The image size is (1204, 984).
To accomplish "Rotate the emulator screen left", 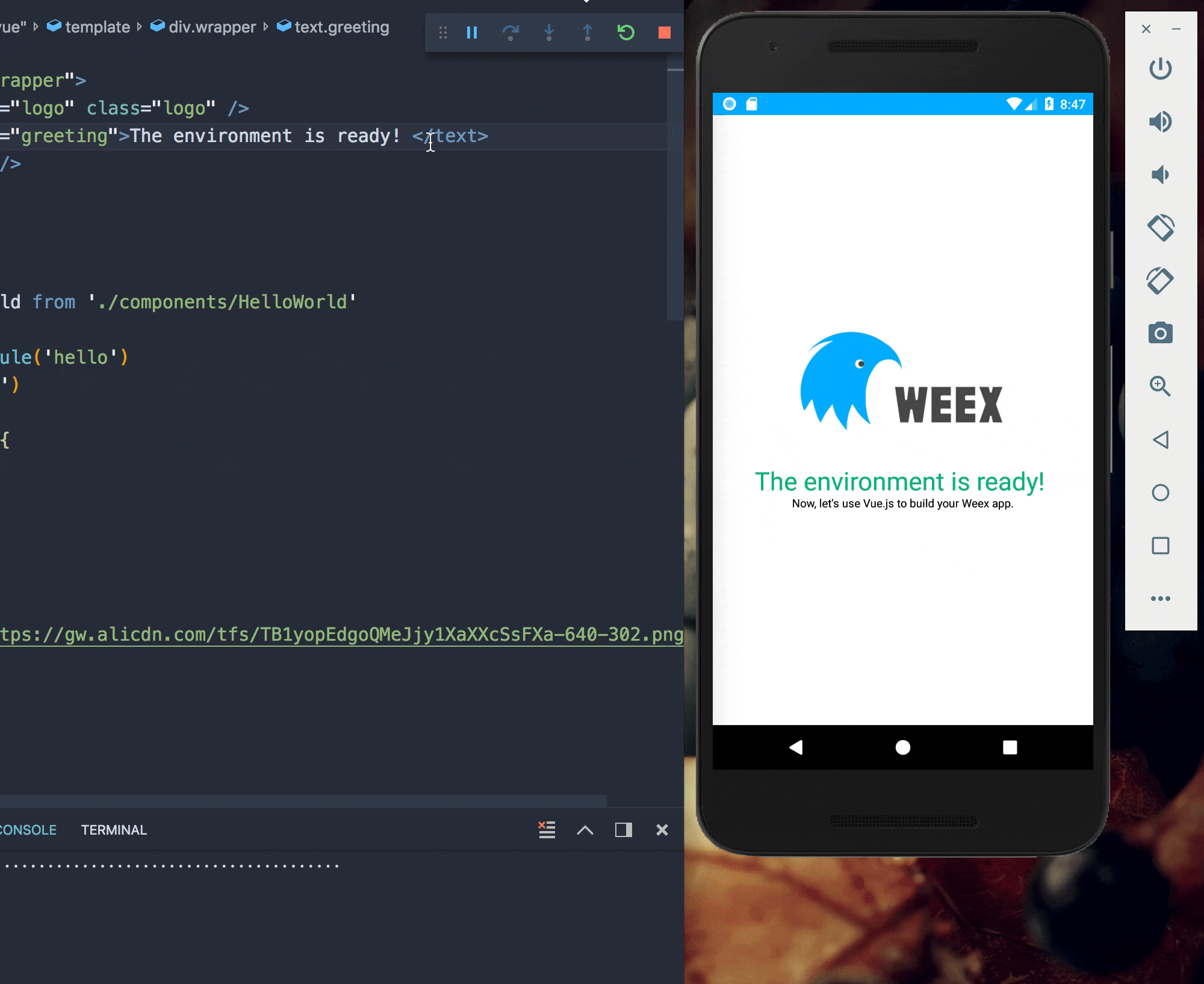I will (1161, 227).
